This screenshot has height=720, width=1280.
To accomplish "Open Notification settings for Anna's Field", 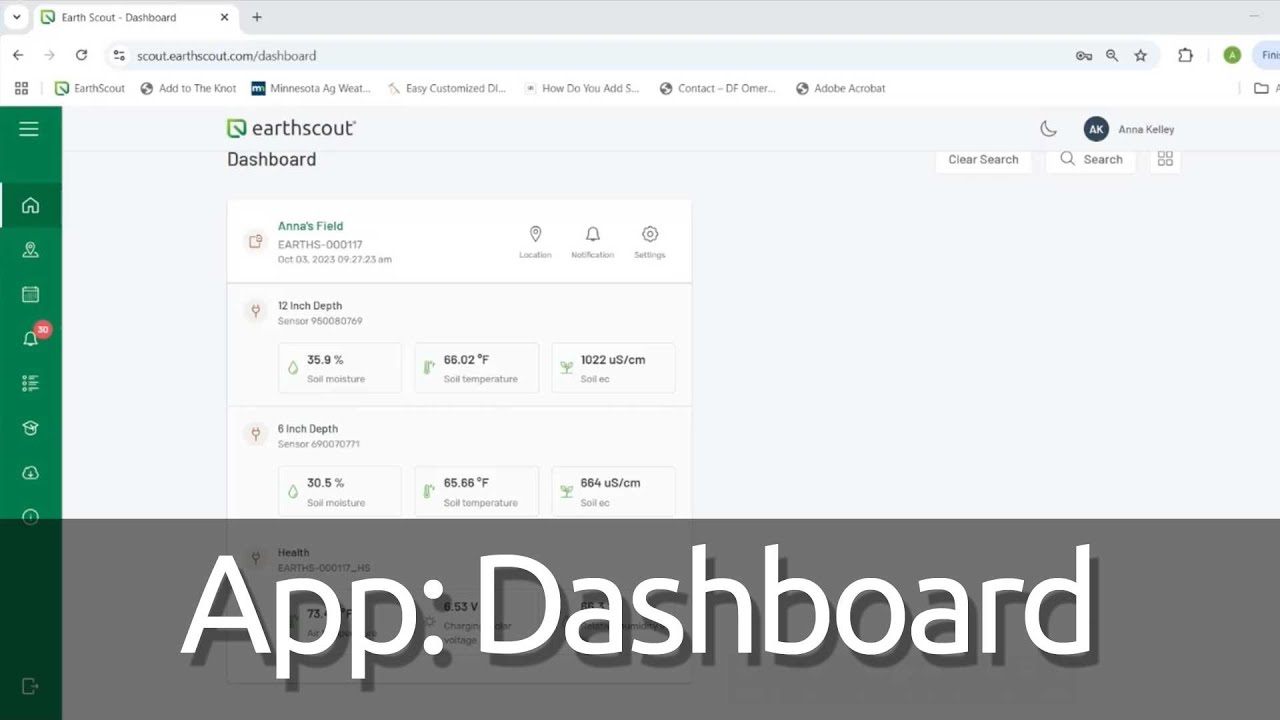I will [592, 241].
